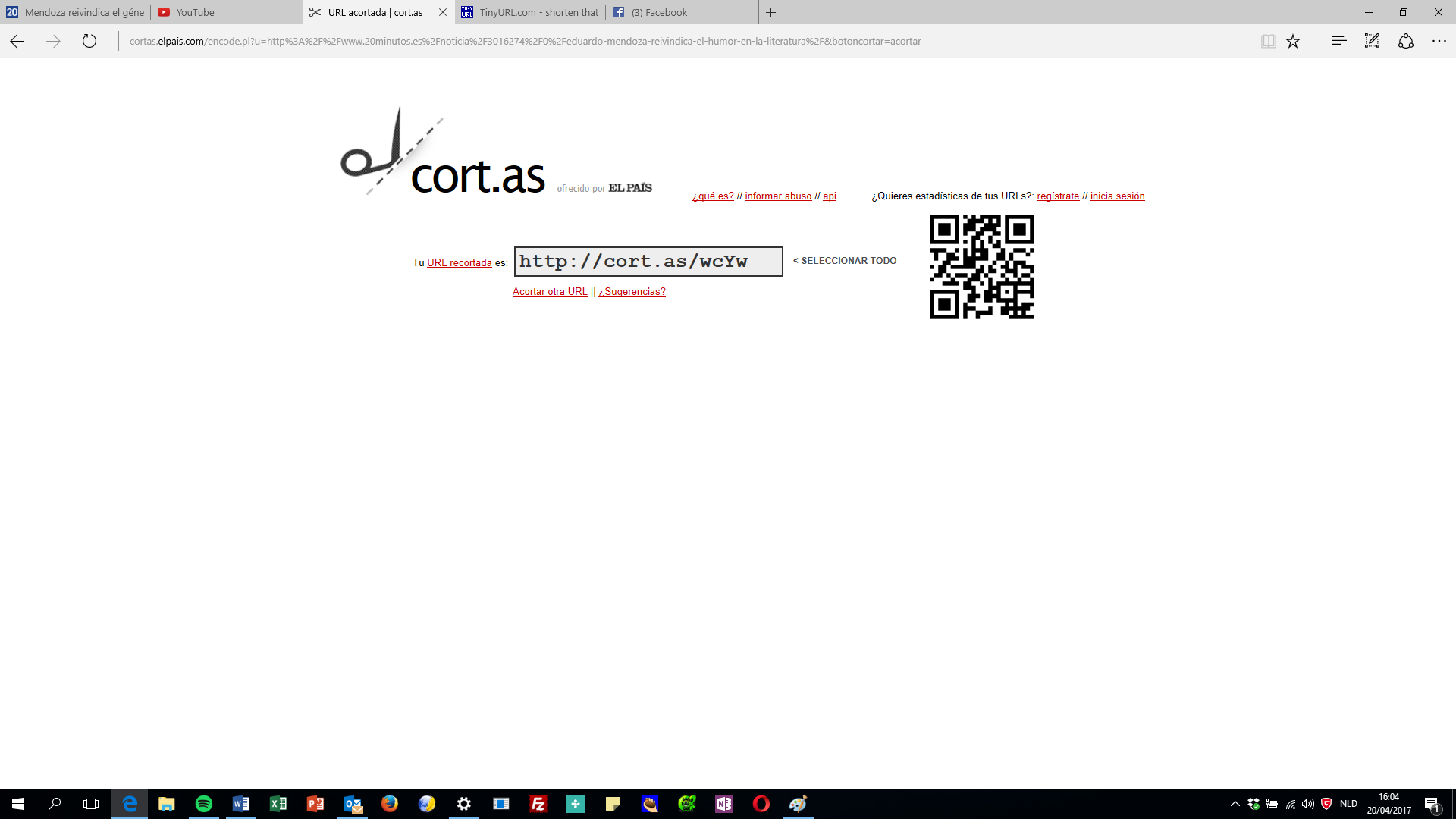This screenshot has width=1456, height=819.
Task: Open the Hub icon in toolbar
Action: point(1338,41)
